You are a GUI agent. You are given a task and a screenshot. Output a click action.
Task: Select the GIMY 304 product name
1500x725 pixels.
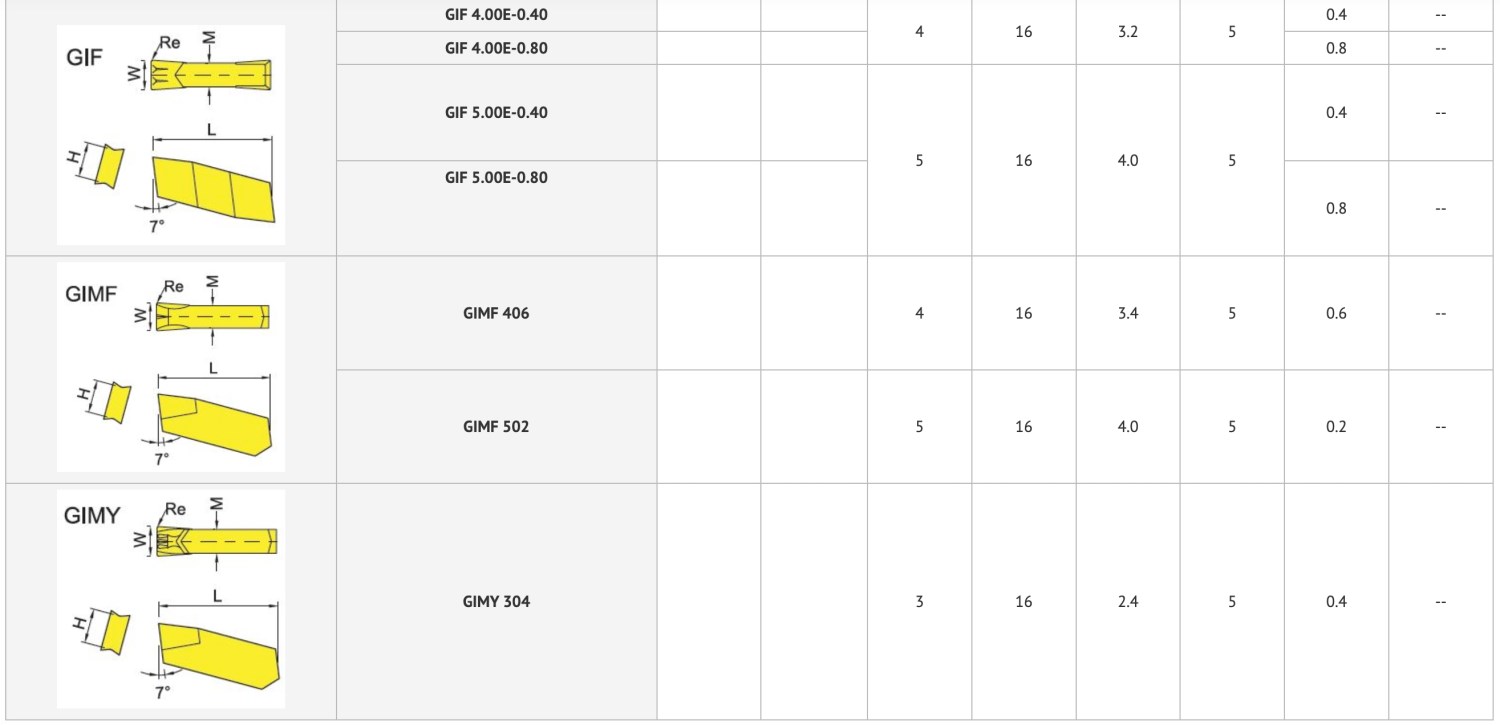pos(496,601)
